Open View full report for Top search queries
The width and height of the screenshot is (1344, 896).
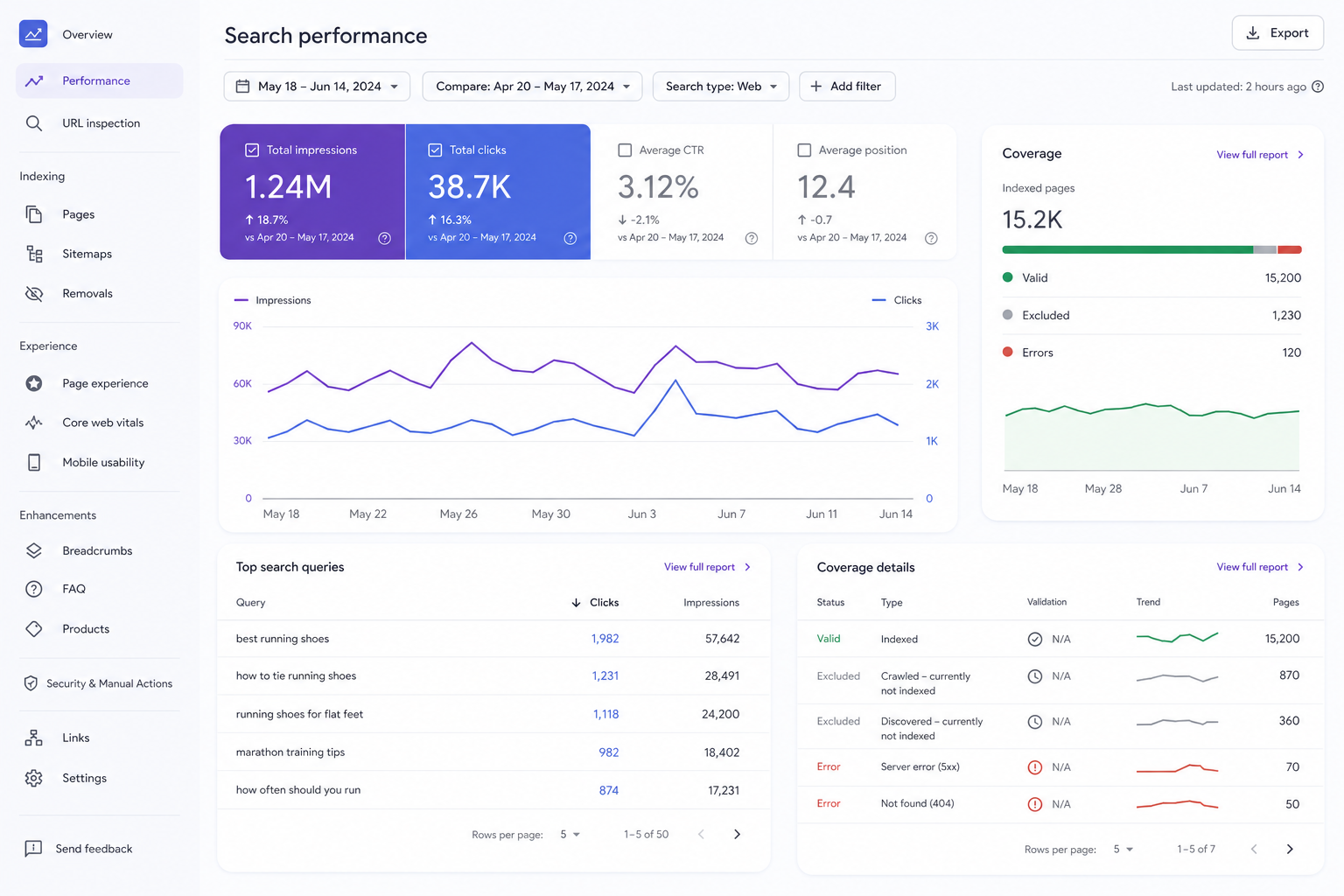click(x=707, y=567)
